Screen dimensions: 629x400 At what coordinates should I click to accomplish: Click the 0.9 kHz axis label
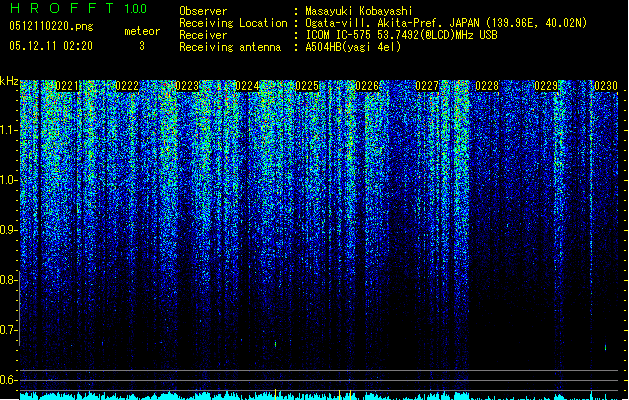click(x=8, y=230)
